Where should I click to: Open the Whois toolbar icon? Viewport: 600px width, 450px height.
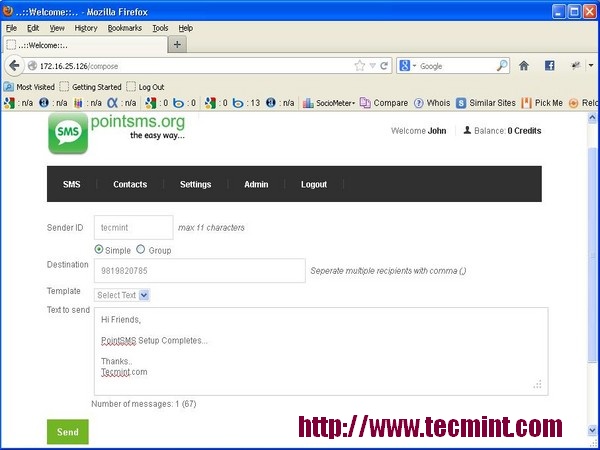(432, 103)
